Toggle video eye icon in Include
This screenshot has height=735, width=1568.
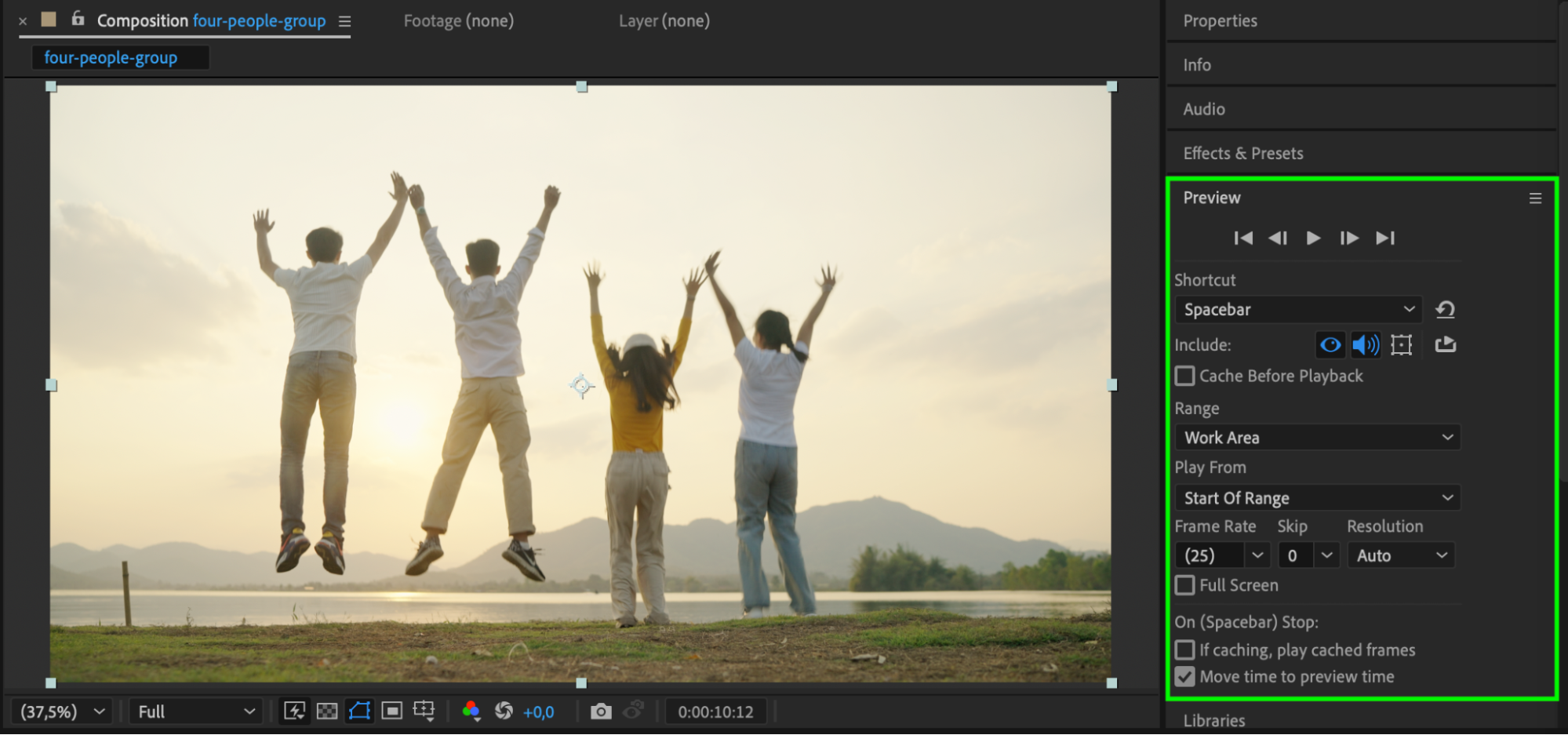point(1330,345)
